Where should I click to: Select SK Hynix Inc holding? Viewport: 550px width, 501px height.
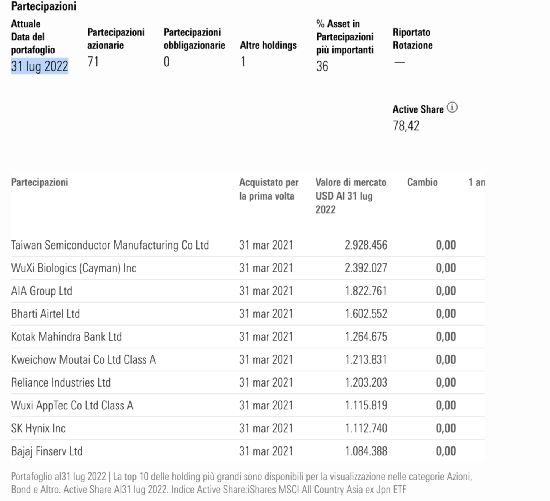point(38,428)
